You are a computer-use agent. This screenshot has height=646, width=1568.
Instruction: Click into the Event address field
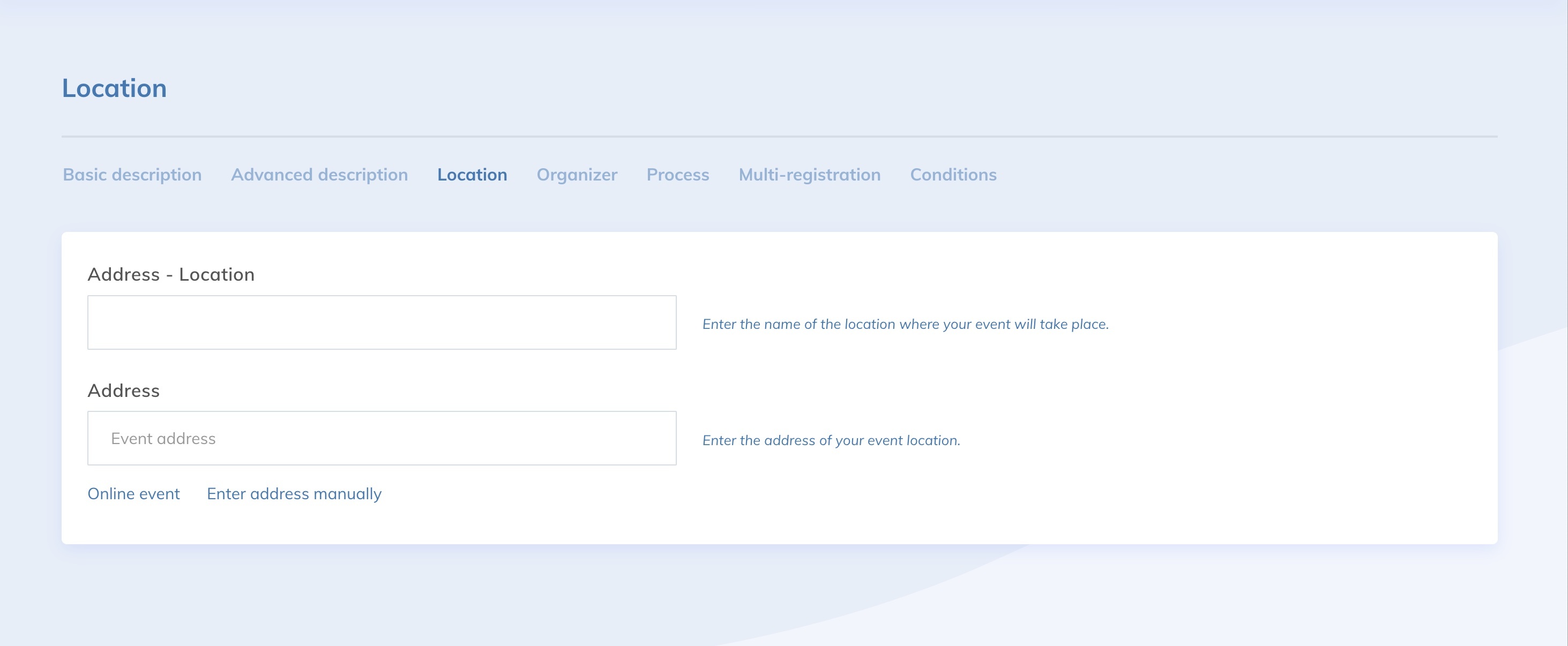[x=382, y=438]
